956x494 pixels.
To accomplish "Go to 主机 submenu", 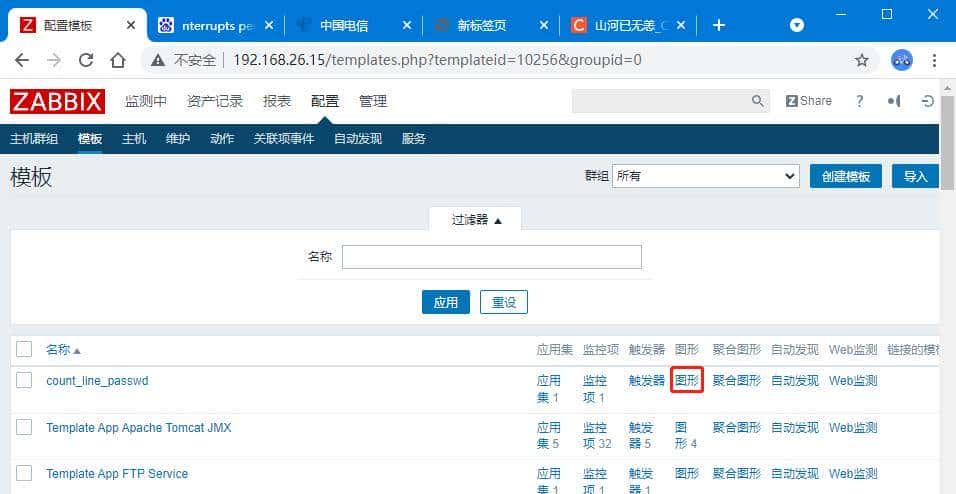I will 134,138.
